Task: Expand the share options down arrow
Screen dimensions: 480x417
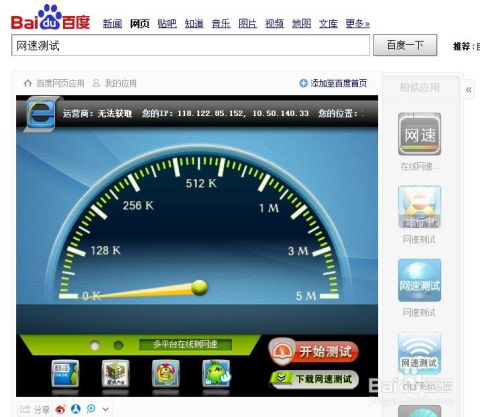Action: click(x=106, y=409)
